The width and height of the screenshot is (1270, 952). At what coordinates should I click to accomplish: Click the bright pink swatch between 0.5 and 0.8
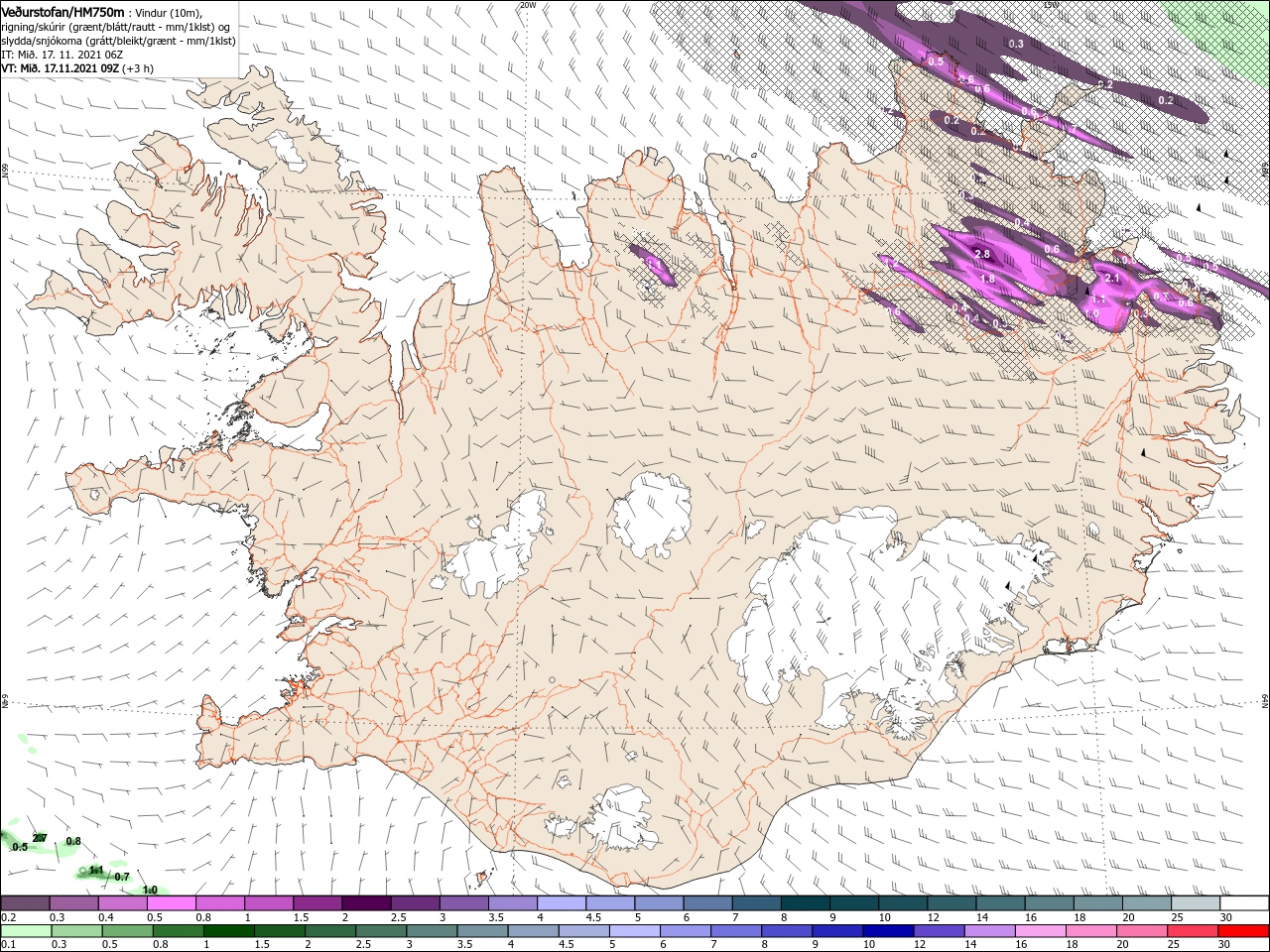click(172, 903)
